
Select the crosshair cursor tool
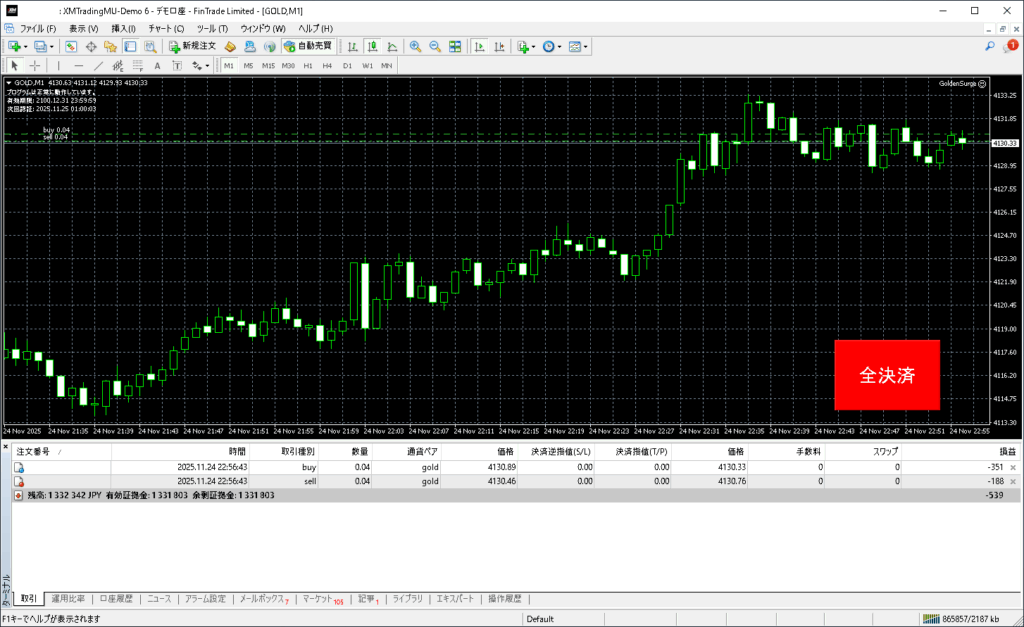34,66
